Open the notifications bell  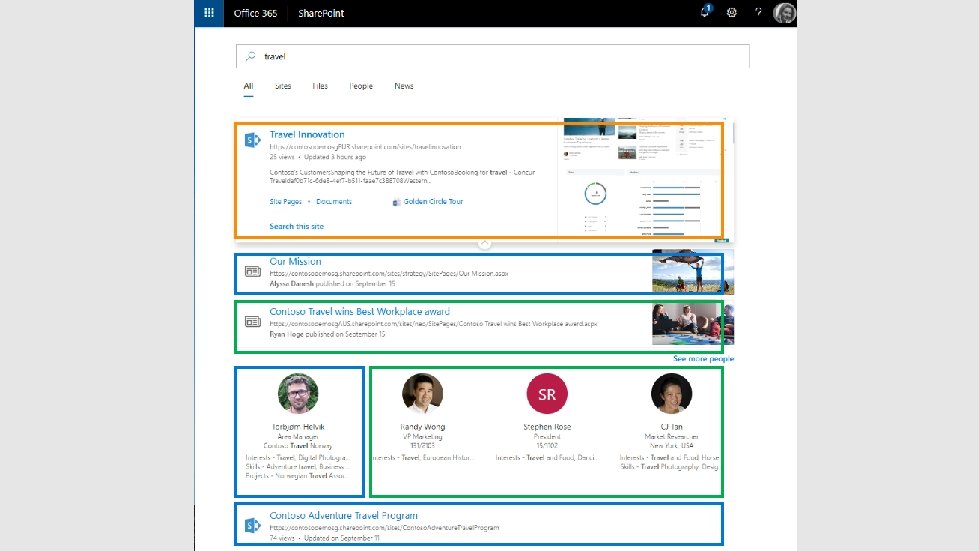pos(706,12)
